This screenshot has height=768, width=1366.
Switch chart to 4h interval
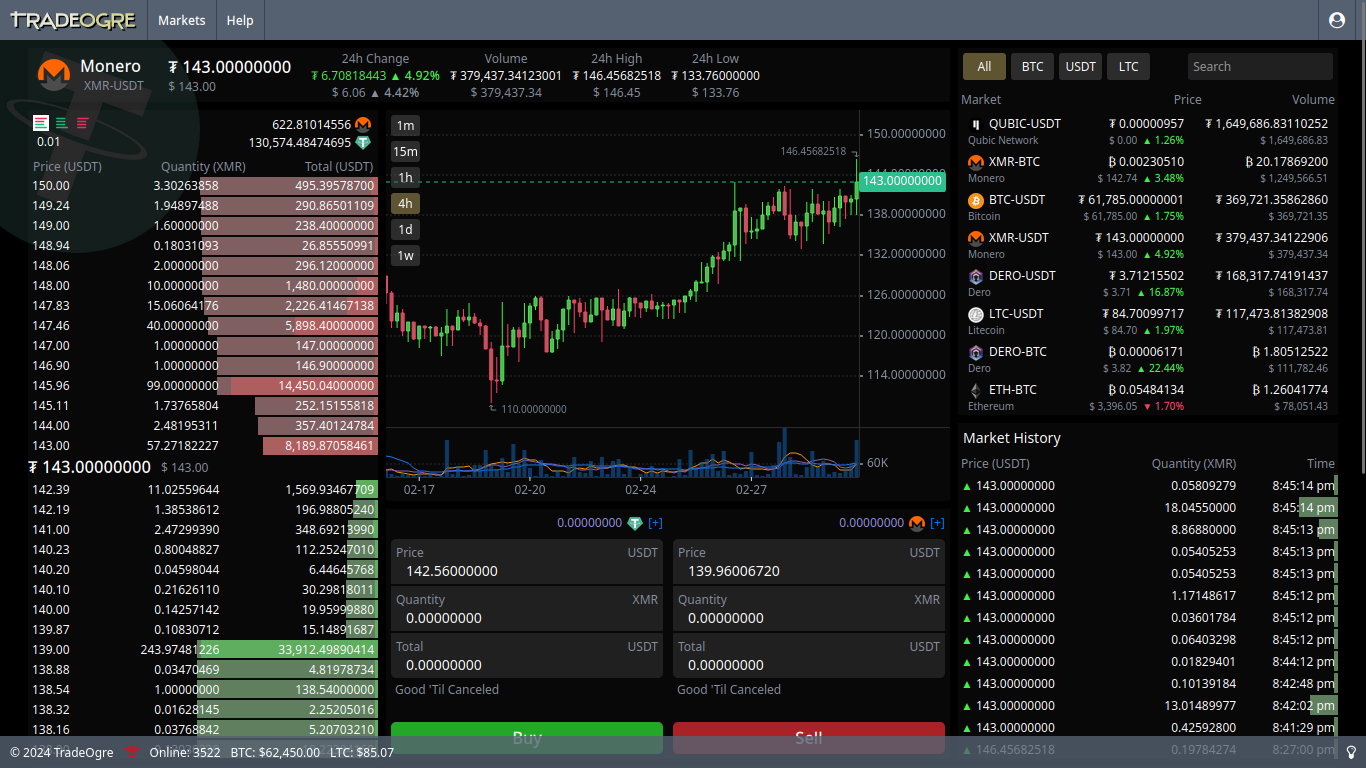coord(405,203)
